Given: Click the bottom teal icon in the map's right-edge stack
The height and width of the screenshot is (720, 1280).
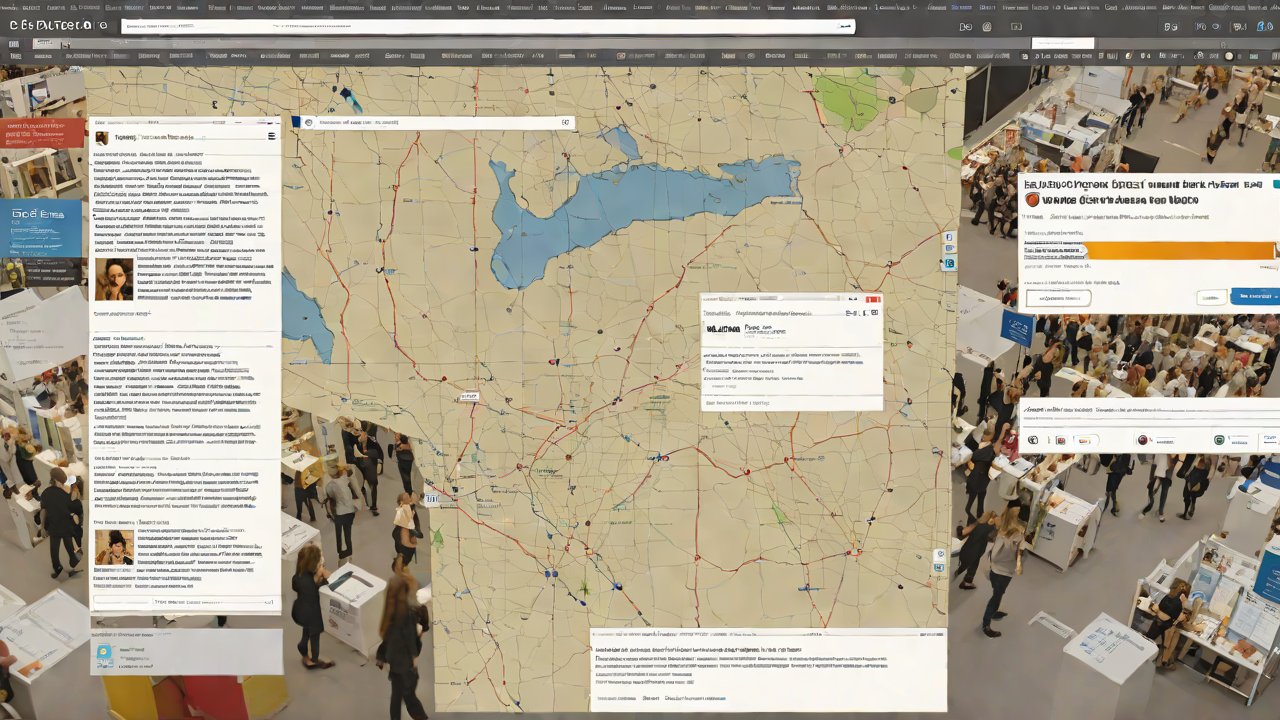Looking at the screenshot, I should click(949, 264).
